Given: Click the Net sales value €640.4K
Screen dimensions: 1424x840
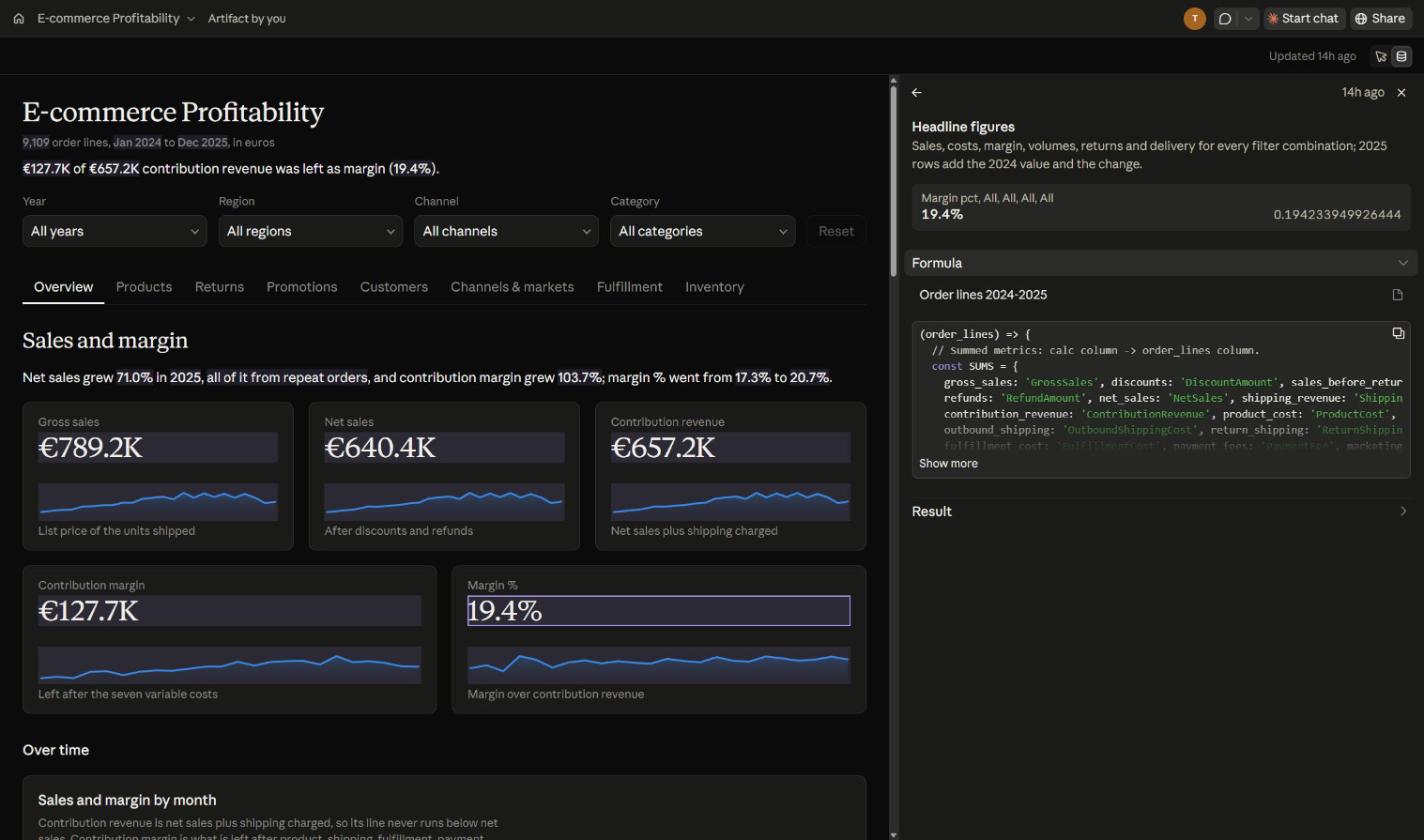Looking at the screenshot, I should (x=444, y=448).
